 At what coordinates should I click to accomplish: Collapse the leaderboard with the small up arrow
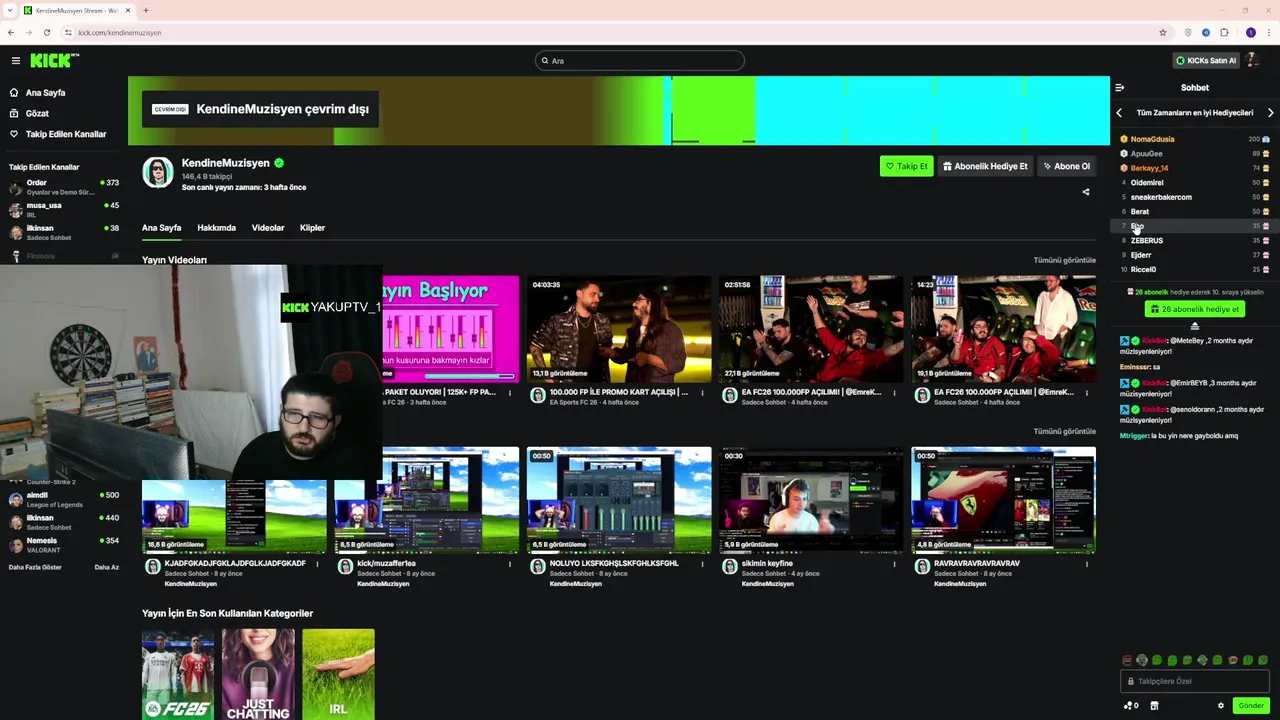[1194, 327]
